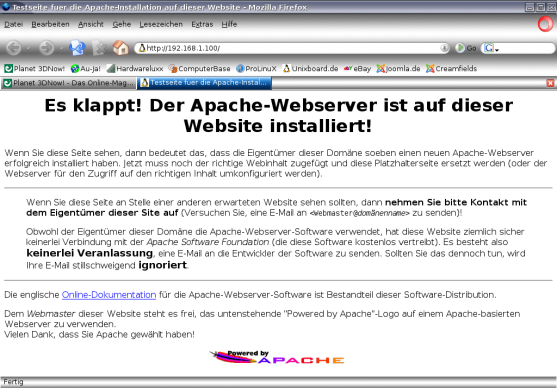Go back with the Back arrow button
Image resolution: width=557 pixels, height=388 pixels.
14,48
